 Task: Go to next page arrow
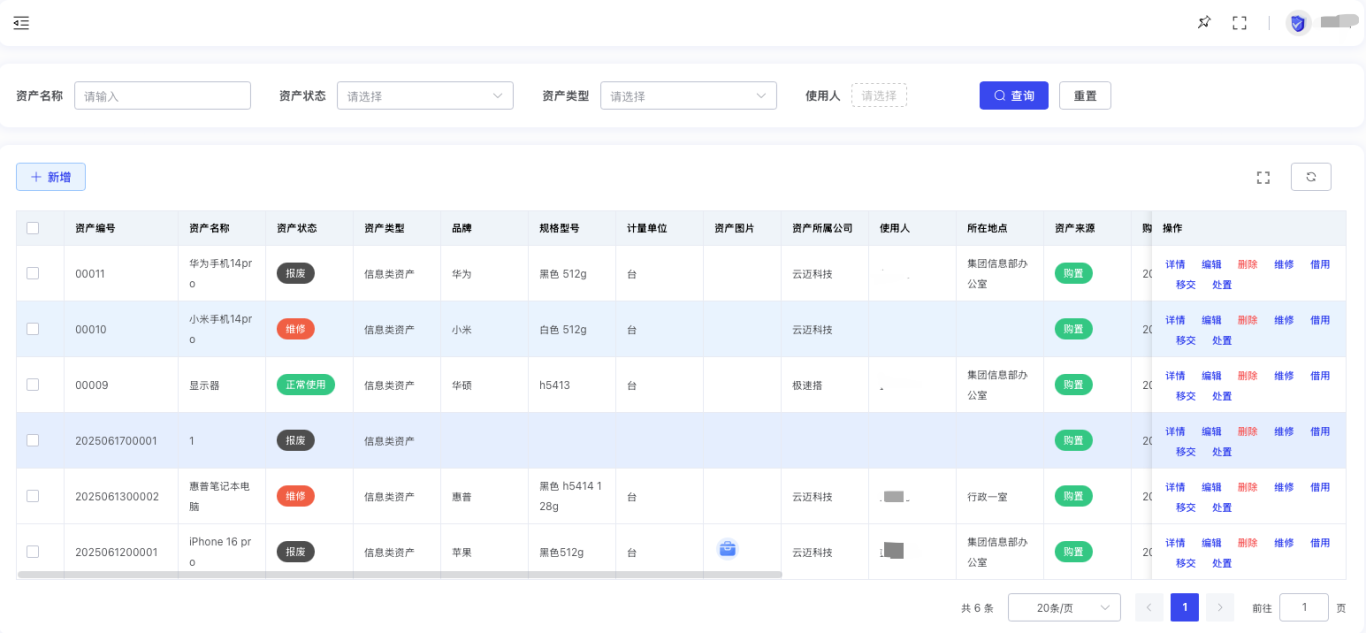click(1220, 607)
